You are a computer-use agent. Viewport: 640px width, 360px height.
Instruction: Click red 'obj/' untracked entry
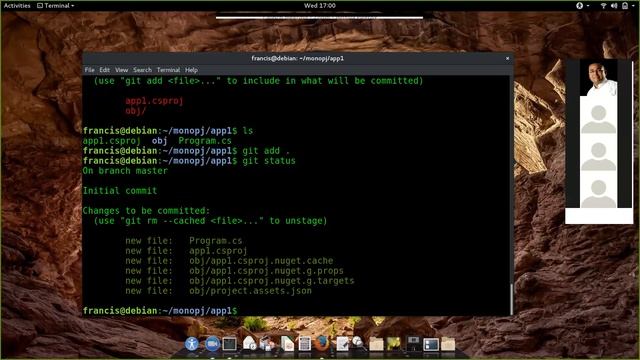(x=136, y=111)
